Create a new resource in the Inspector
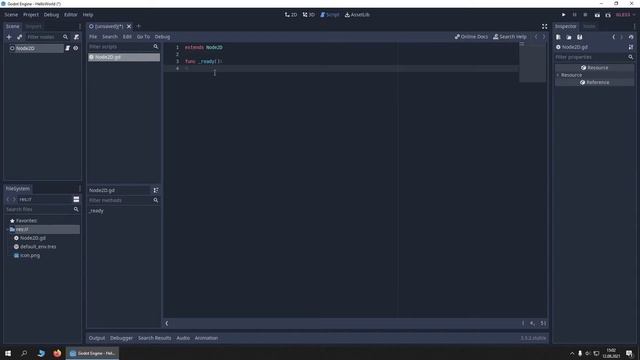 coord(558,37)
